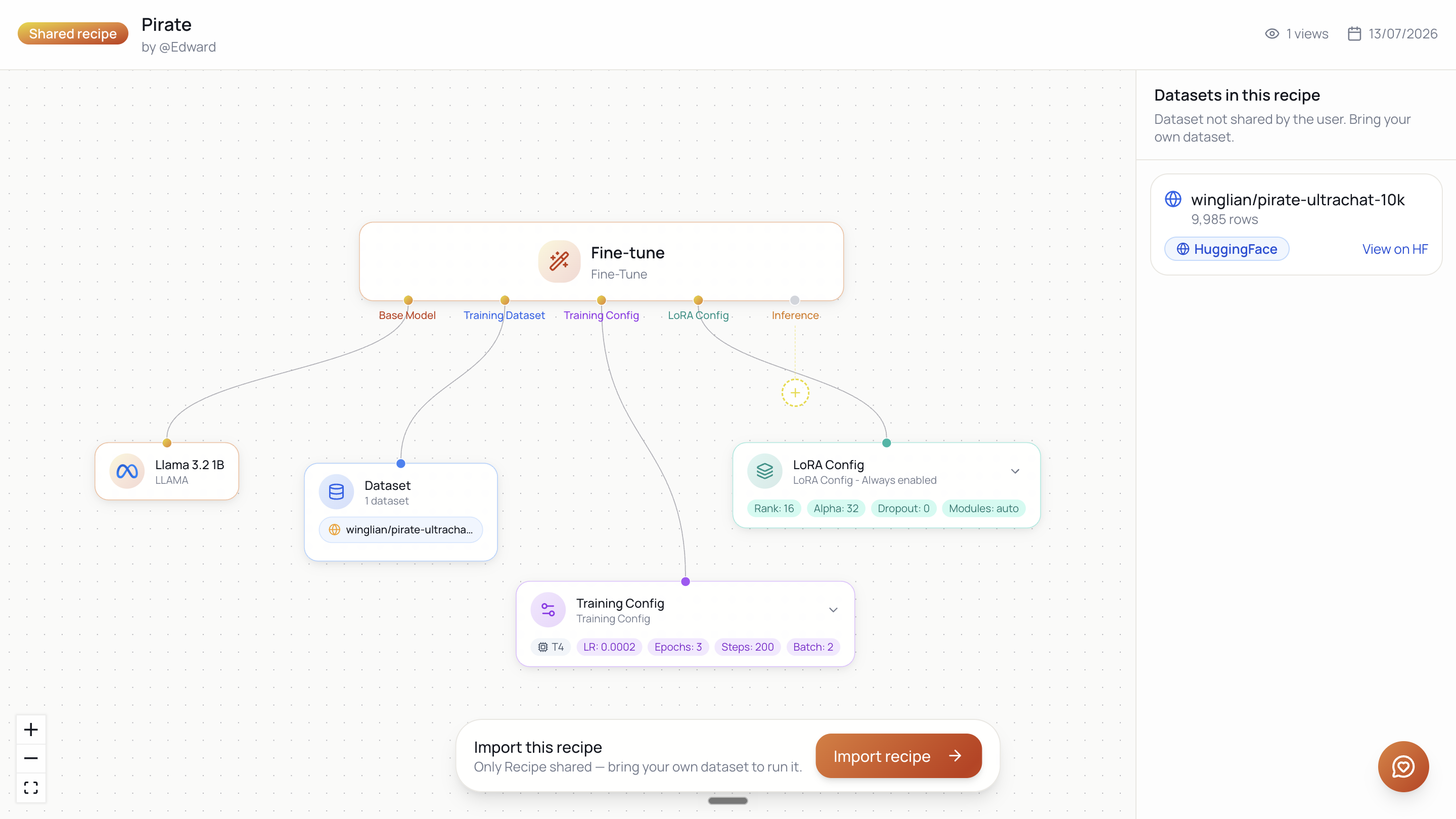This screenshot has width=1456, height=819.
Task: Zoom out the canvas with minus
Action: [x=31, y=758]
